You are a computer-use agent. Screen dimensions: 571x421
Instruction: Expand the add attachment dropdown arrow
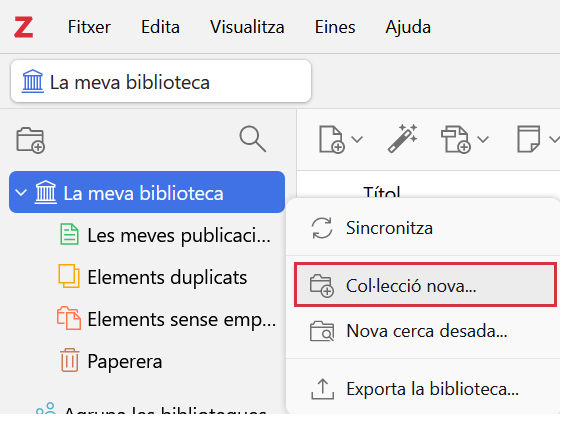(x=483, y=139)
